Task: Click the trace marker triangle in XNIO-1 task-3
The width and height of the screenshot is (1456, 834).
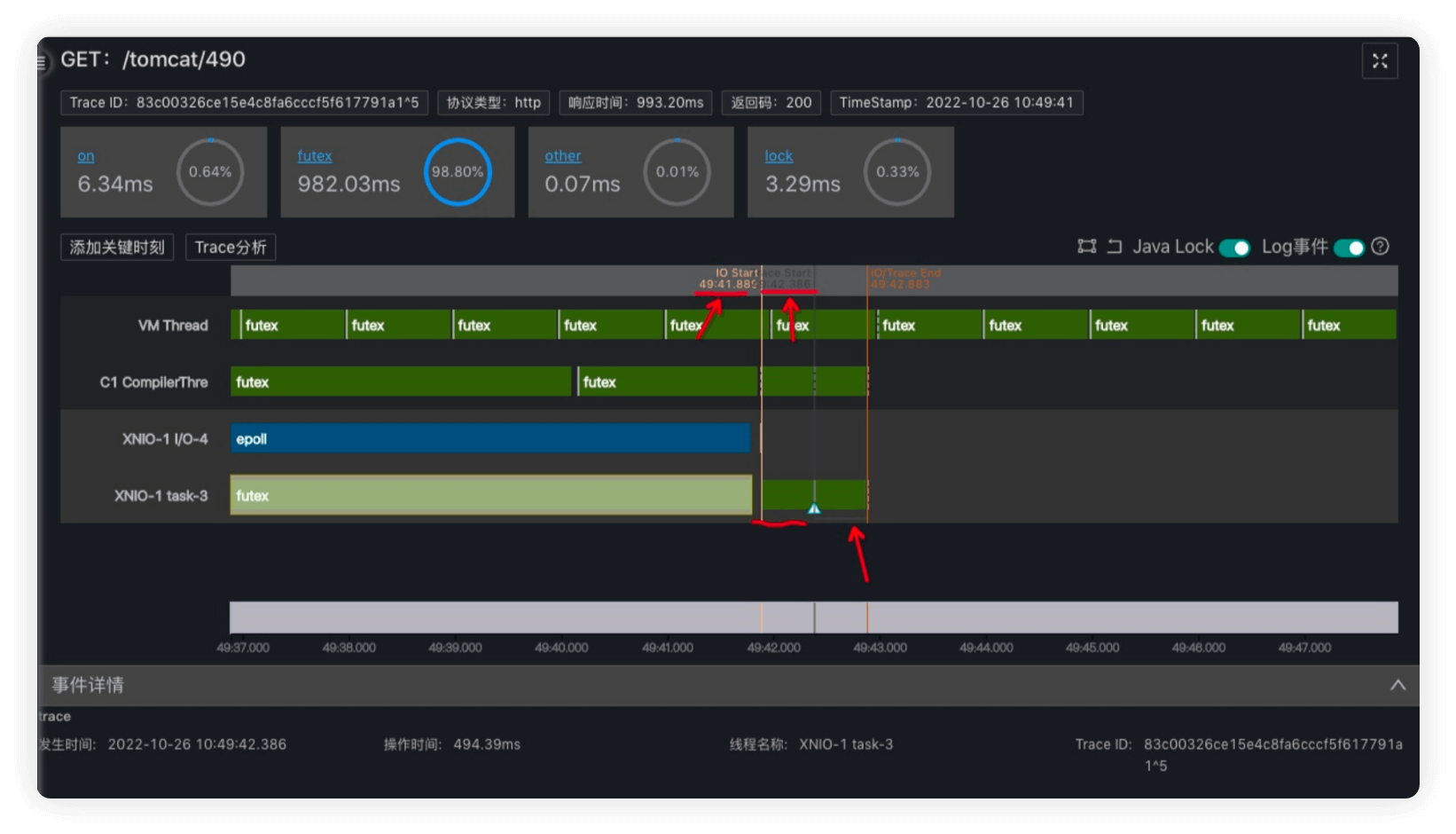Action: (813, 508)
